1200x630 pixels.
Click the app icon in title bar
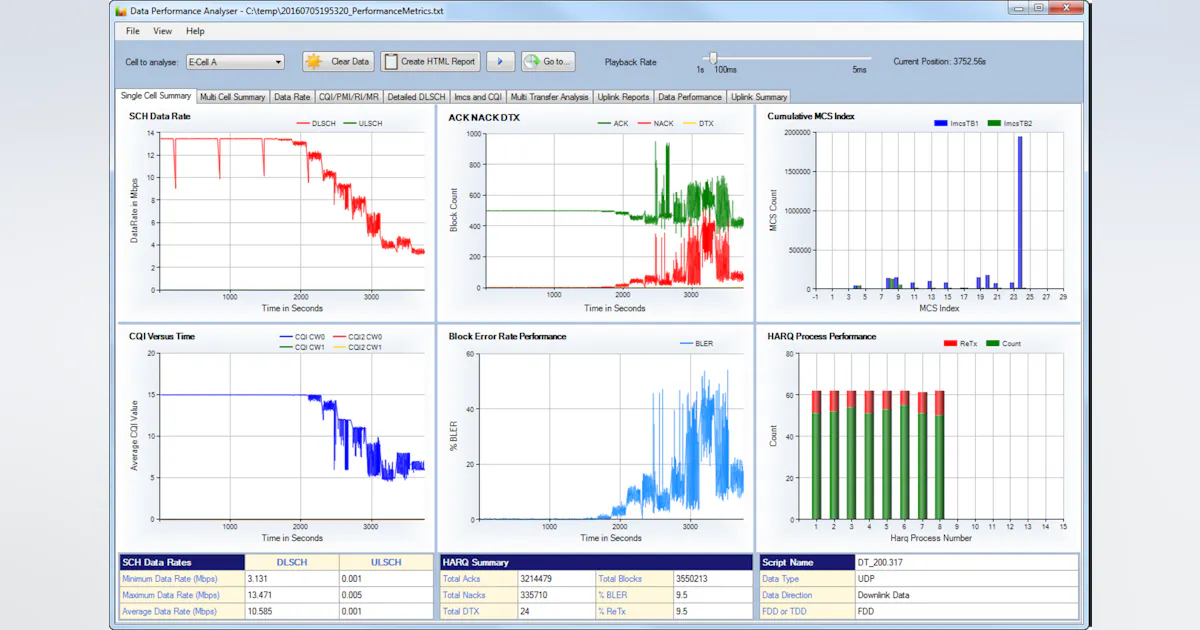click(x=121, y=9)
